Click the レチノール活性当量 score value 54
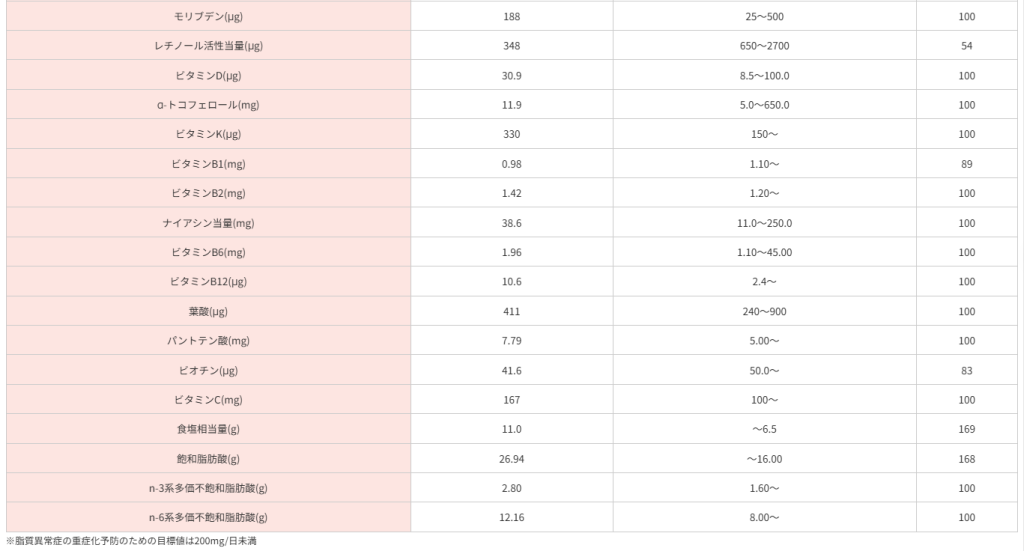1024x551 pixels. (966, 46)
